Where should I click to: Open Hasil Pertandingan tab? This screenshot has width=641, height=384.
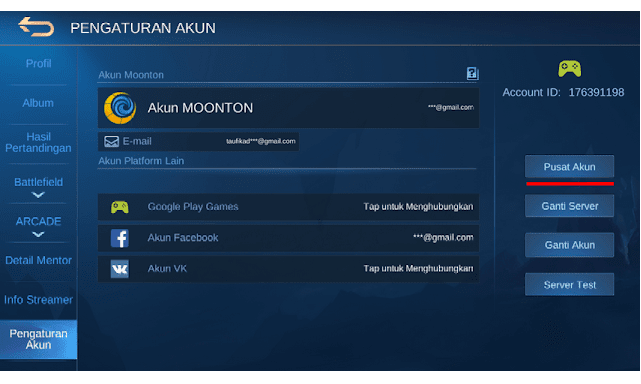tap(38, 142)
